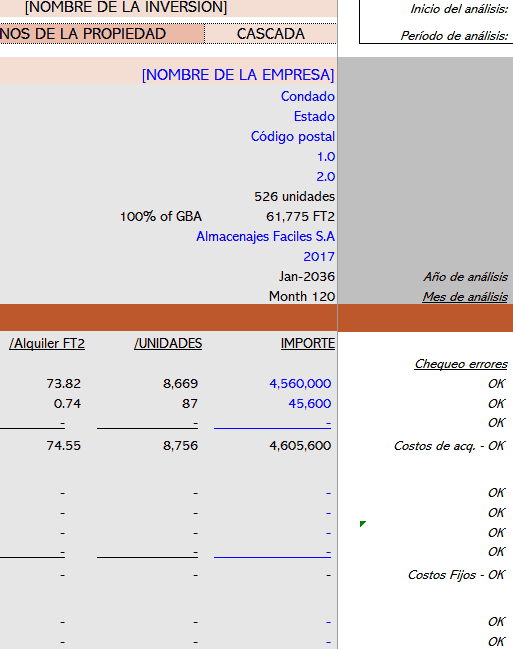Select the blue 45,600 amount cell
The width and height of the screenshot is (513, 649).
tap(310, 404)
